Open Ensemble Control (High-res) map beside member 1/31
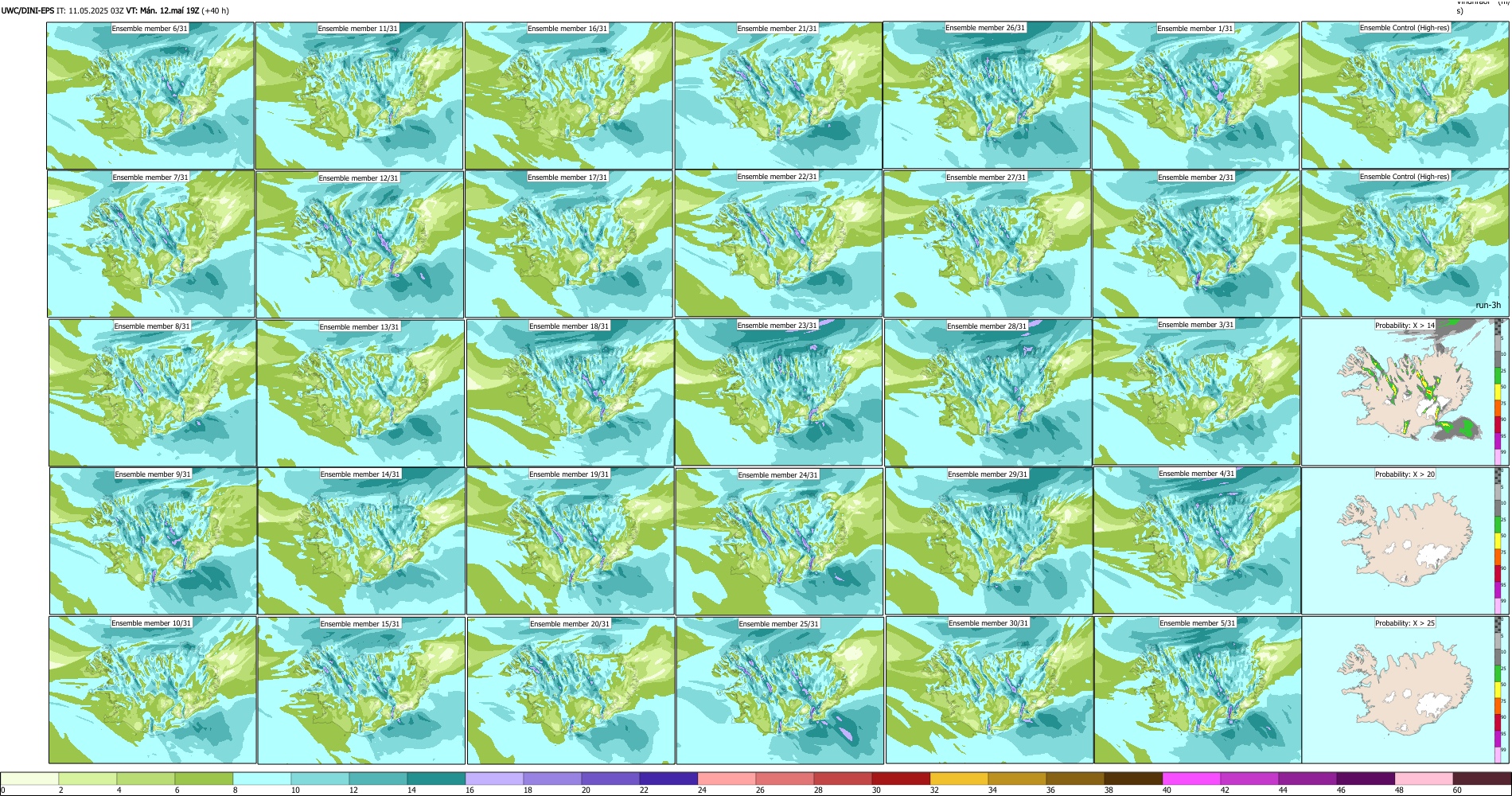The image size is (1512, 796). (x=1405, y=95)
